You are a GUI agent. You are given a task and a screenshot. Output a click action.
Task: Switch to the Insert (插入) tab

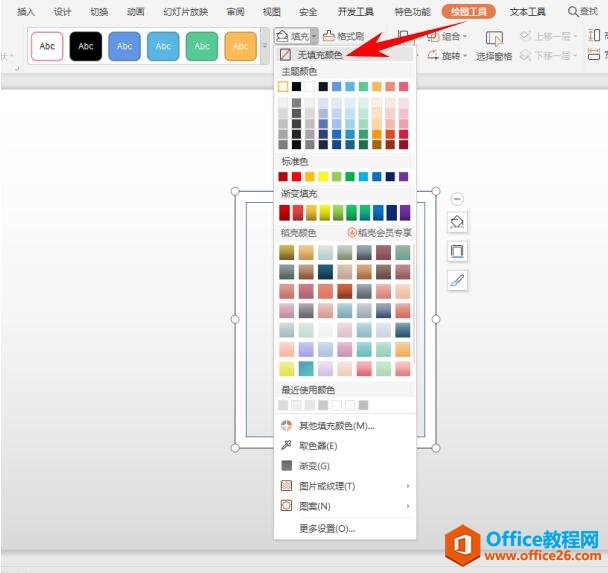pos(26,12)
